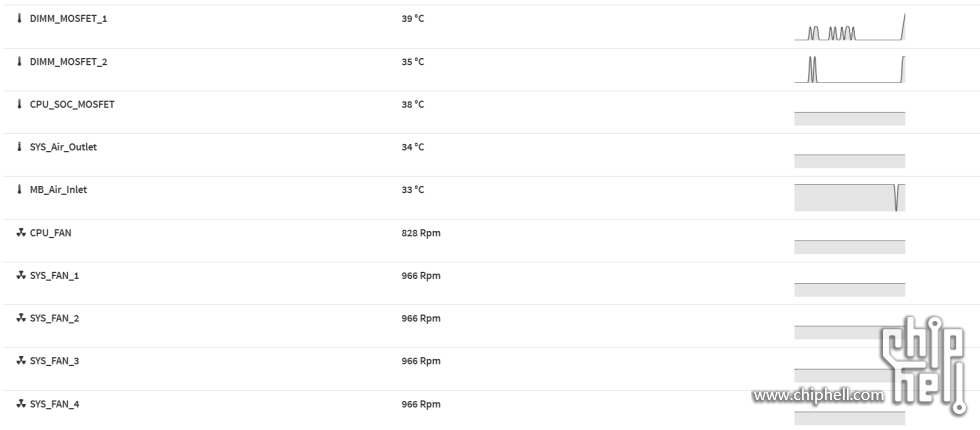
Task: Click the SYS_FAN_1 fan icon
Action: coord(21,275)
